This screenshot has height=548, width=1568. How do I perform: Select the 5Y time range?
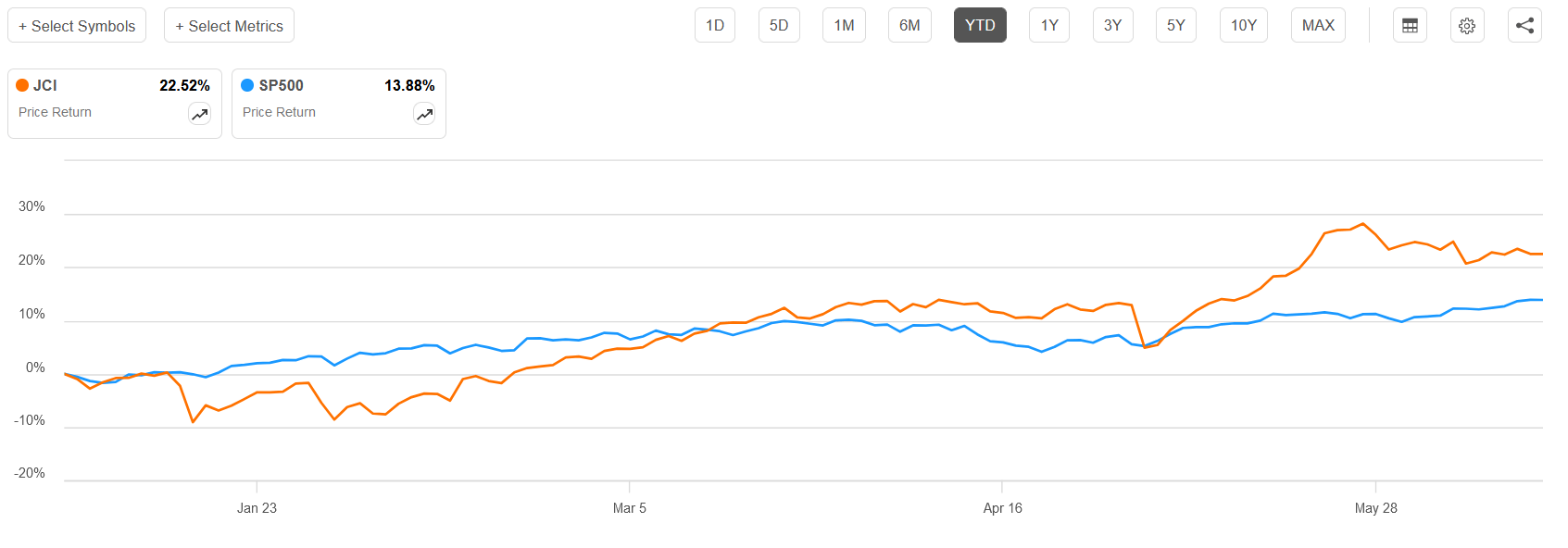[x=1175, y=25]
